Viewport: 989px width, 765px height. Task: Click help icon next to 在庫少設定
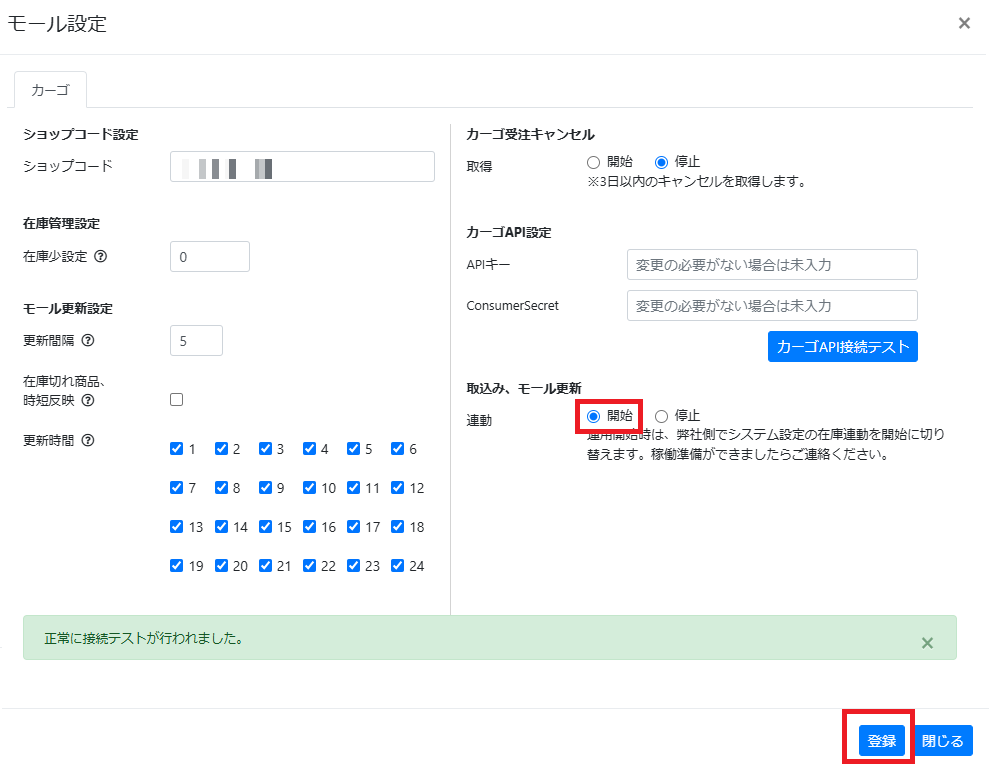[100, 256]
